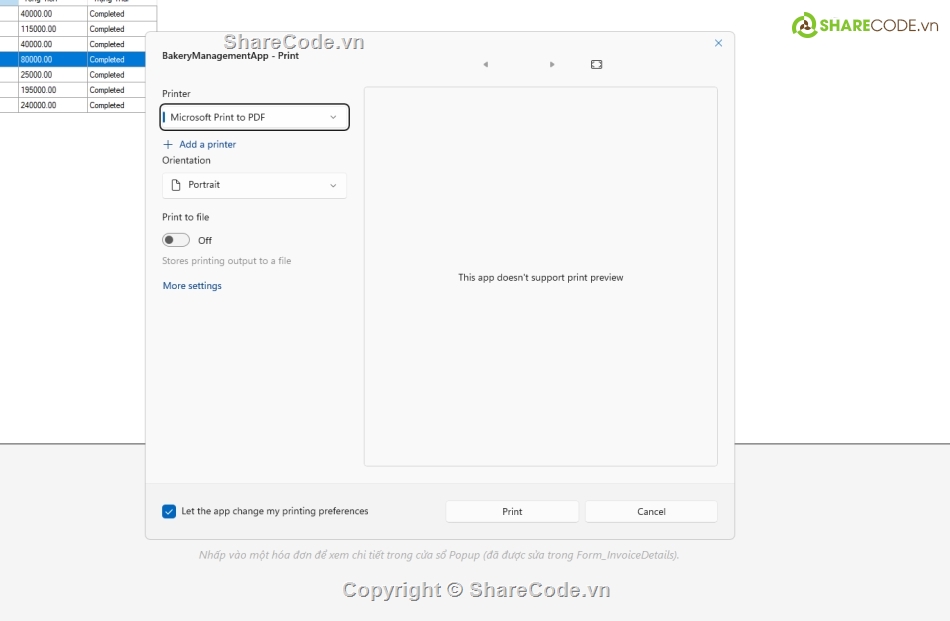Click the Completed status beside 25000.00
The width and height of the screenshot is (950, 621).
(x=121, y=75)
